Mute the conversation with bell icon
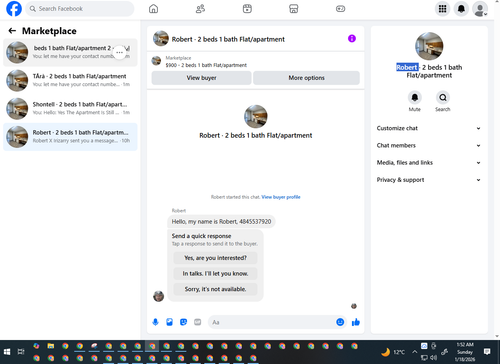 coord(415,97)
